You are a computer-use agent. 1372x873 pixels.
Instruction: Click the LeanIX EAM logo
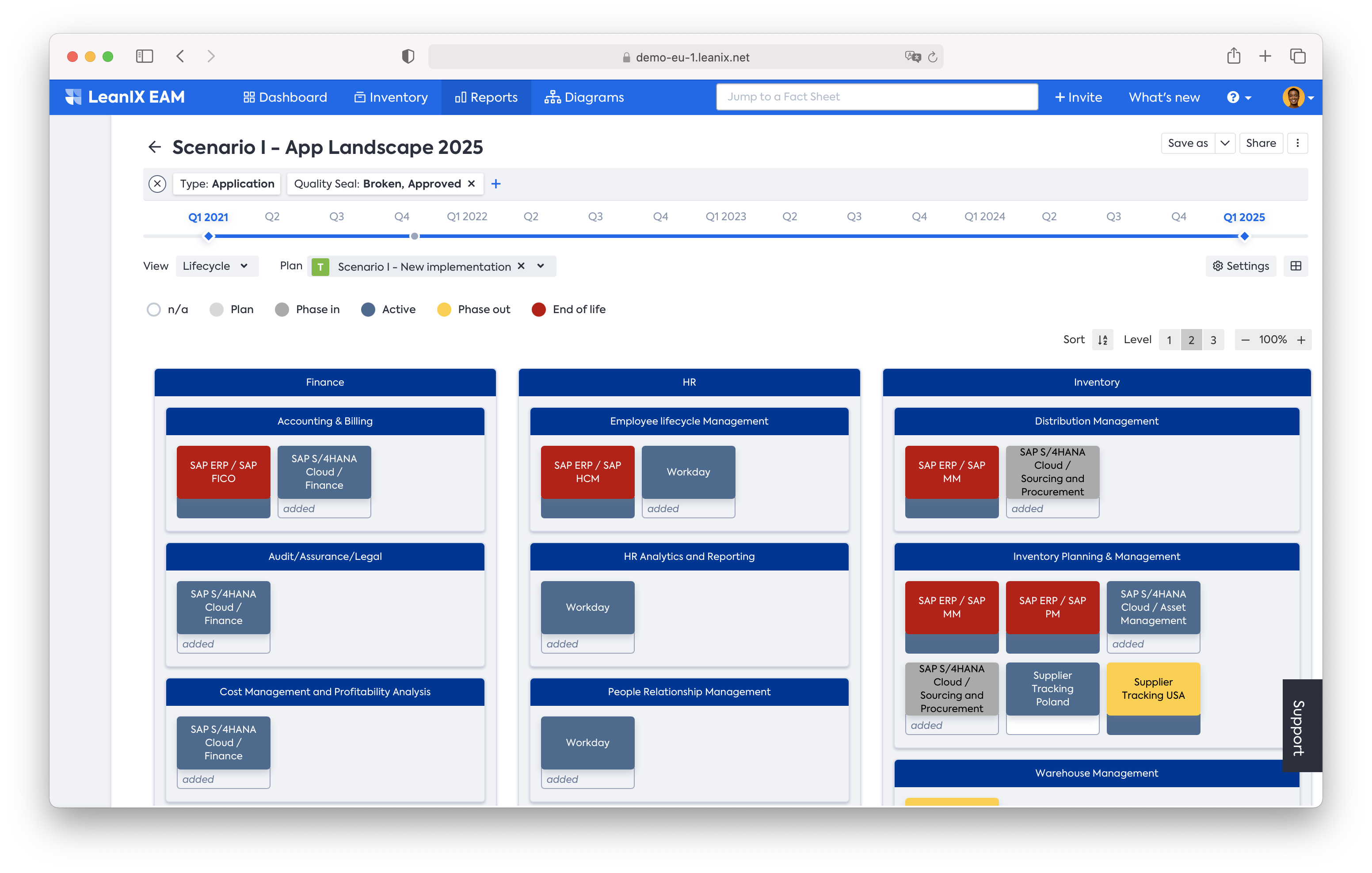click(125, 97)
